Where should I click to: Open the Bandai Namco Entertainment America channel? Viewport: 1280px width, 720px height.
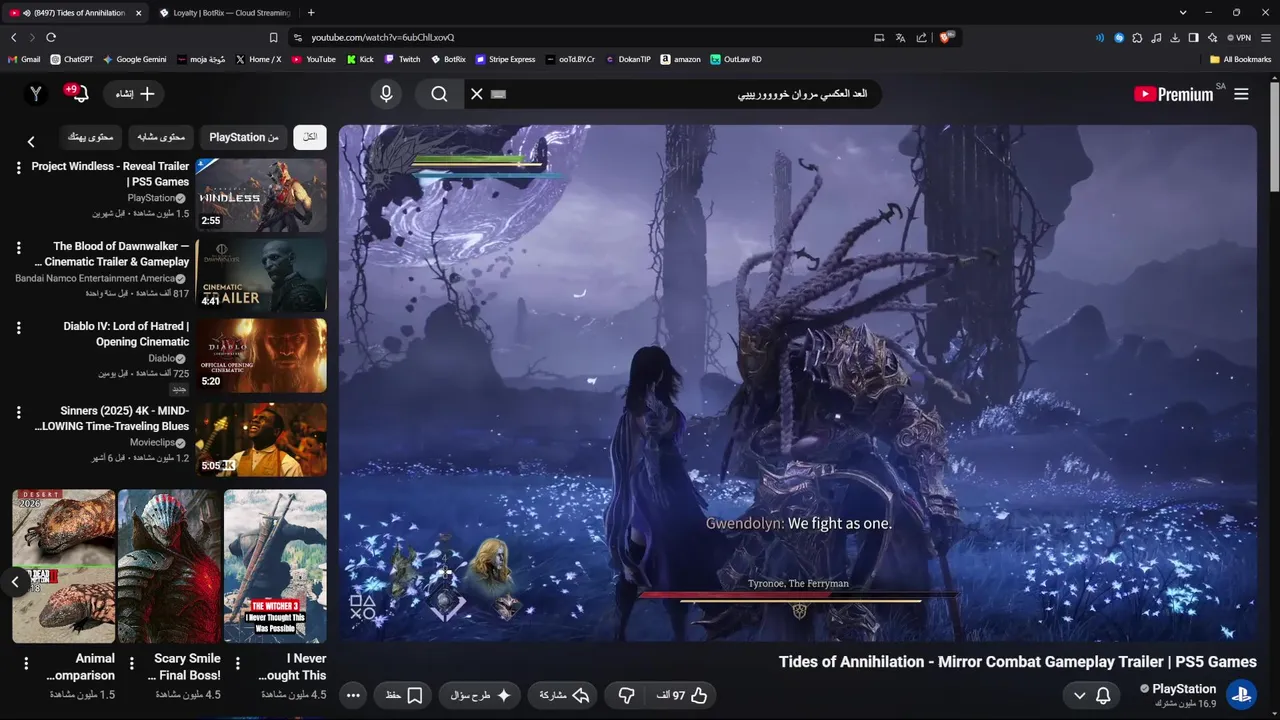point(96,278)
